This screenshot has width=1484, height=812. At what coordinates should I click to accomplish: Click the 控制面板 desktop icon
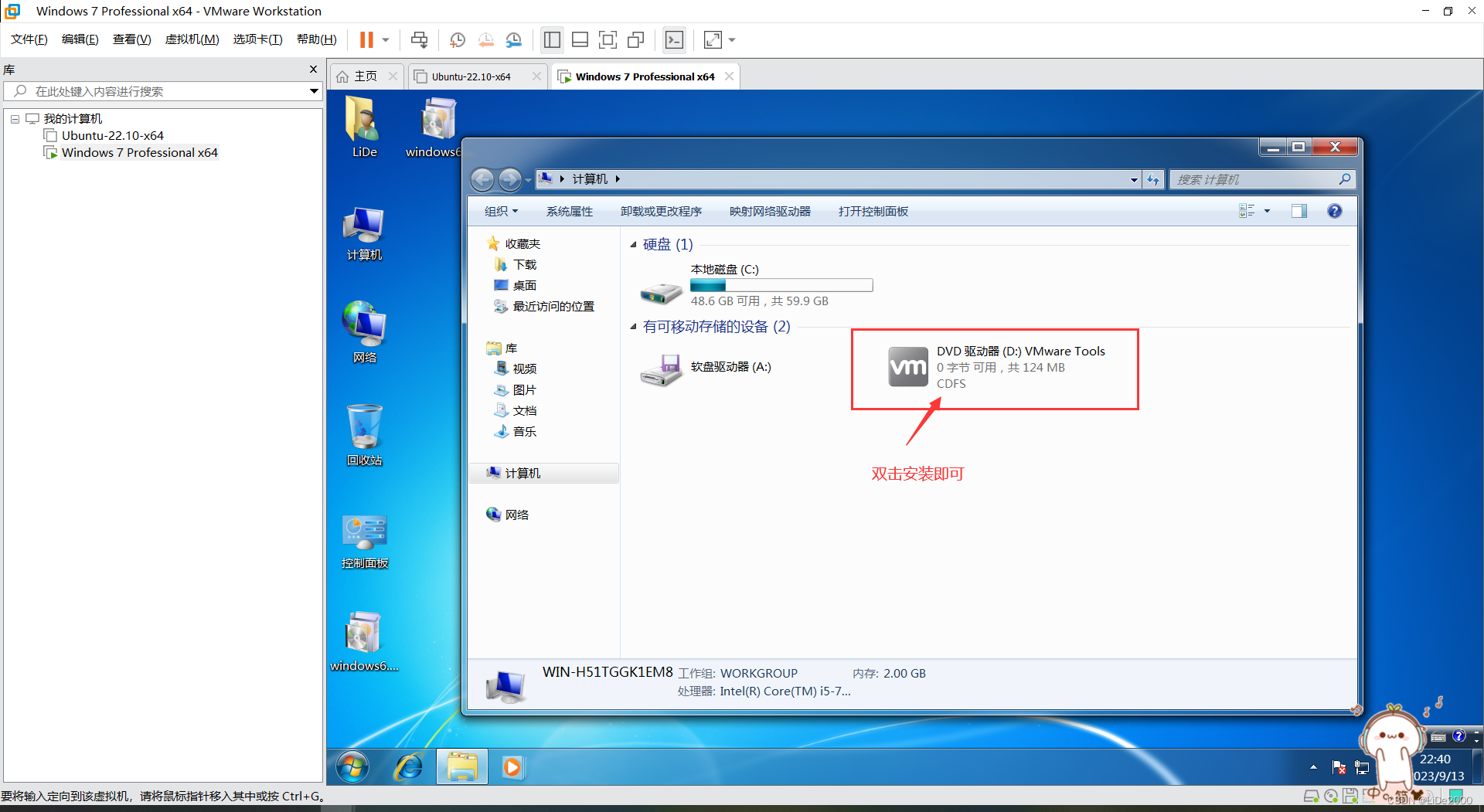tap(364, 542)
